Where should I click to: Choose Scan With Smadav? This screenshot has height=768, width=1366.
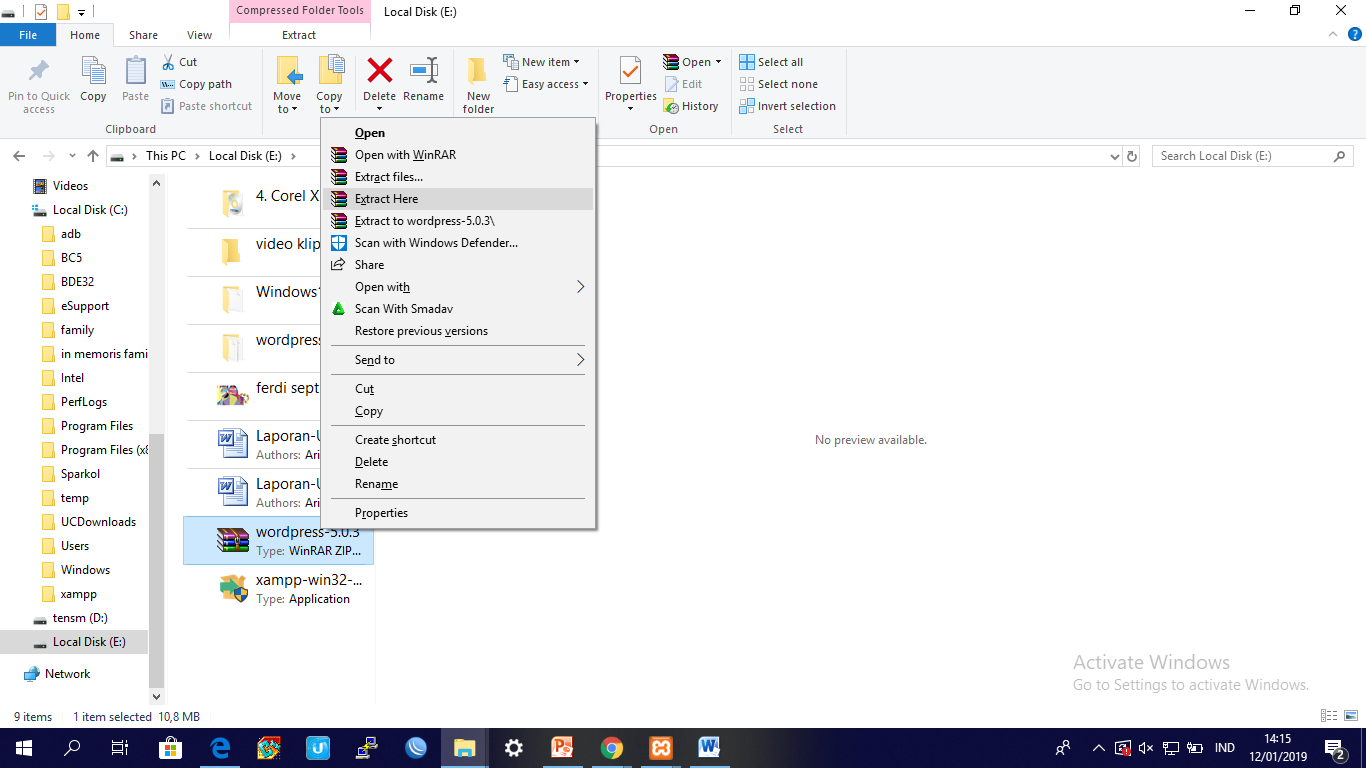click(459, 309)
